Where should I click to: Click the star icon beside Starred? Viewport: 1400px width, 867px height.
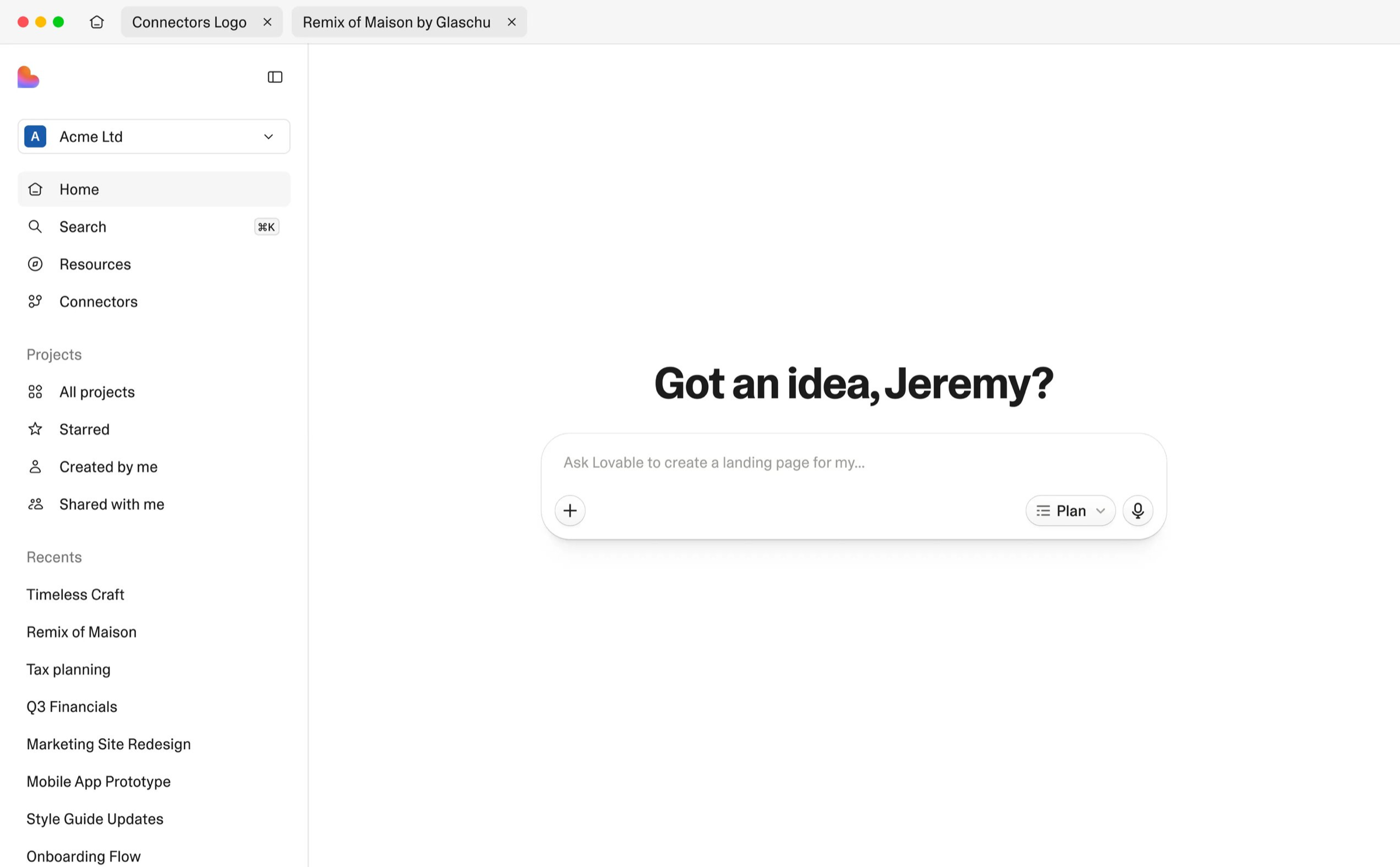pos(35,429)
